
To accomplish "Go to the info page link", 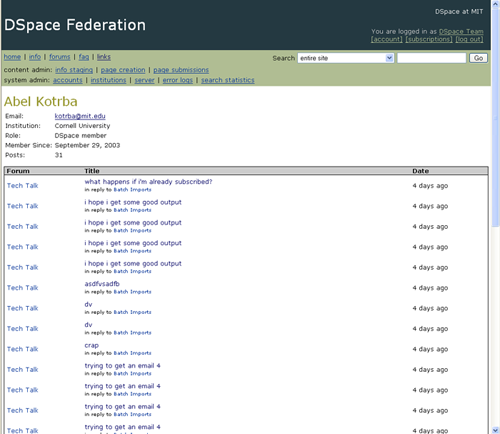I will [x=35, y=57].
